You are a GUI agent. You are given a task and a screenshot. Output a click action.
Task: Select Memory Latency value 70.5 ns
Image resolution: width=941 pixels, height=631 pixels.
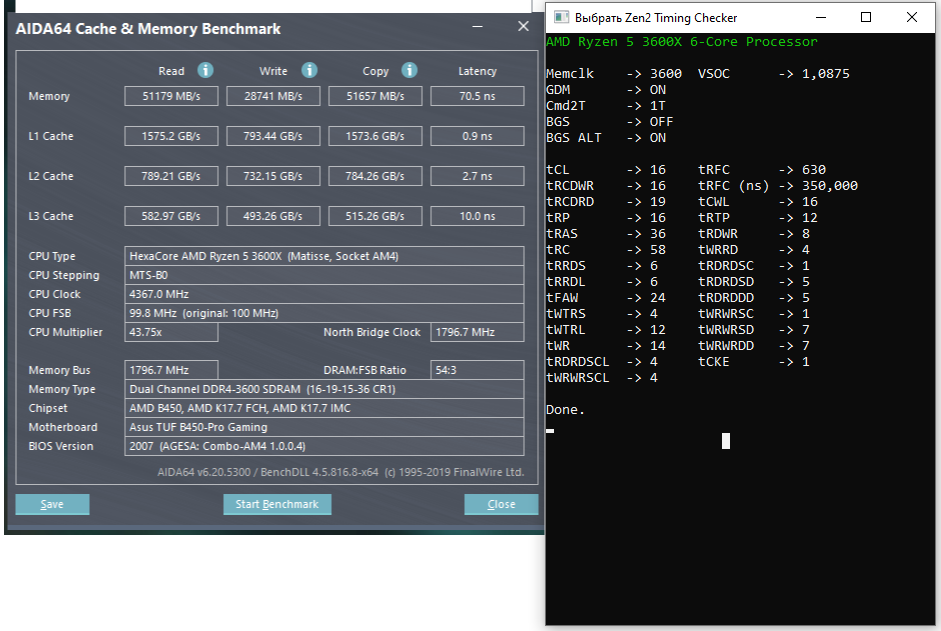click(477, 96)
